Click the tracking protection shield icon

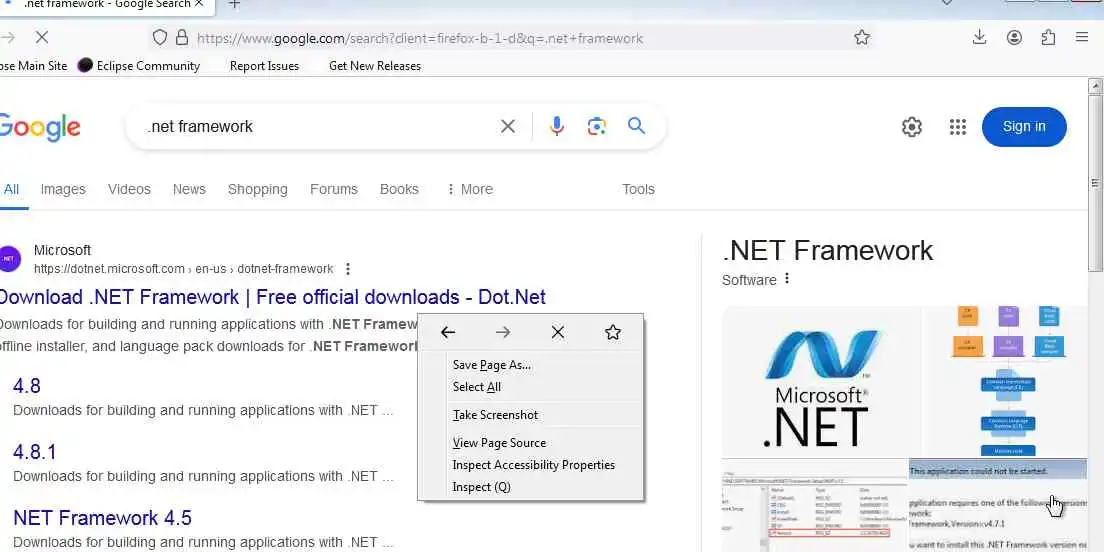tap(160, 37)
